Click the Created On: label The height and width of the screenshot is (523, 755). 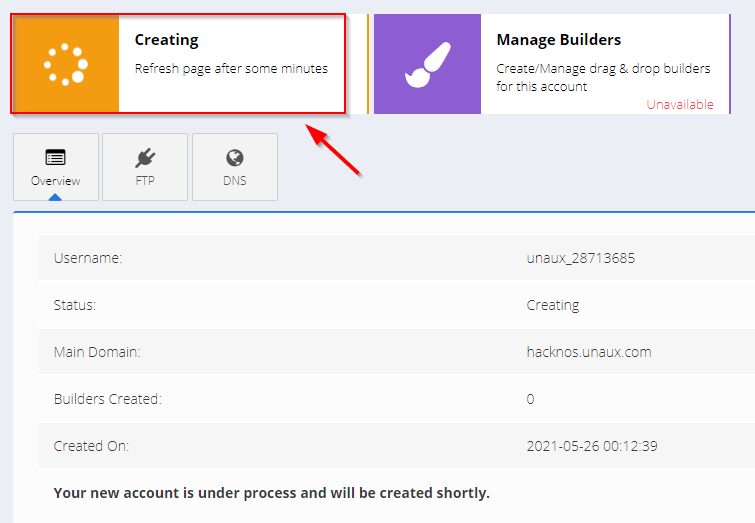point(91,446)
